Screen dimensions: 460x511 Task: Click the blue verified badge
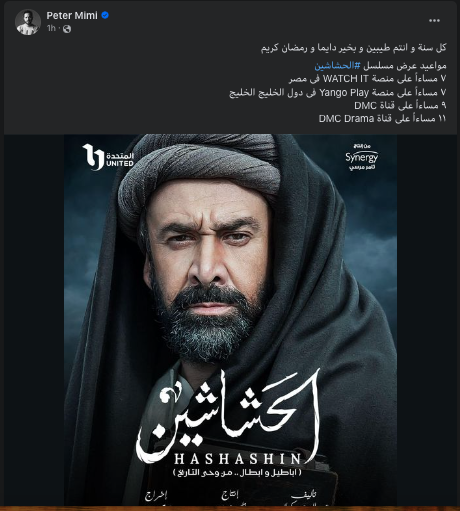(105, 15)
